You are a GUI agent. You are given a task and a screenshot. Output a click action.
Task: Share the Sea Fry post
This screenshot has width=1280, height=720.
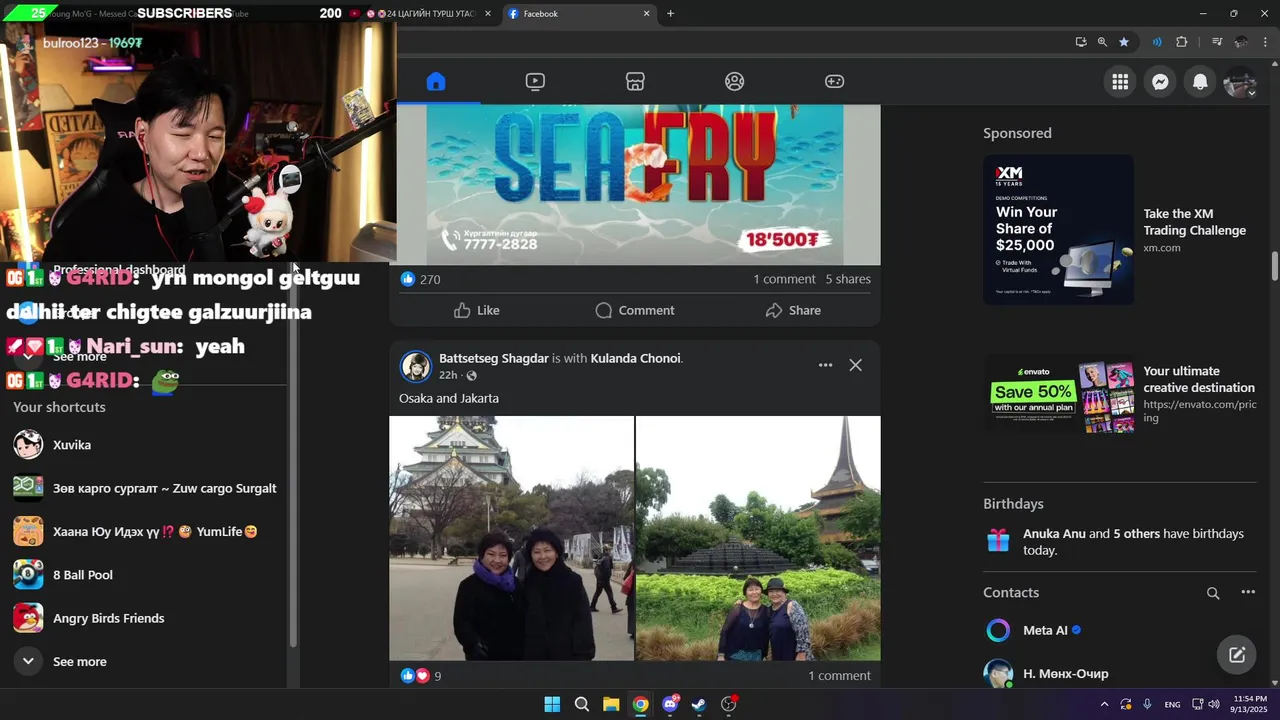tap(793, 310)
